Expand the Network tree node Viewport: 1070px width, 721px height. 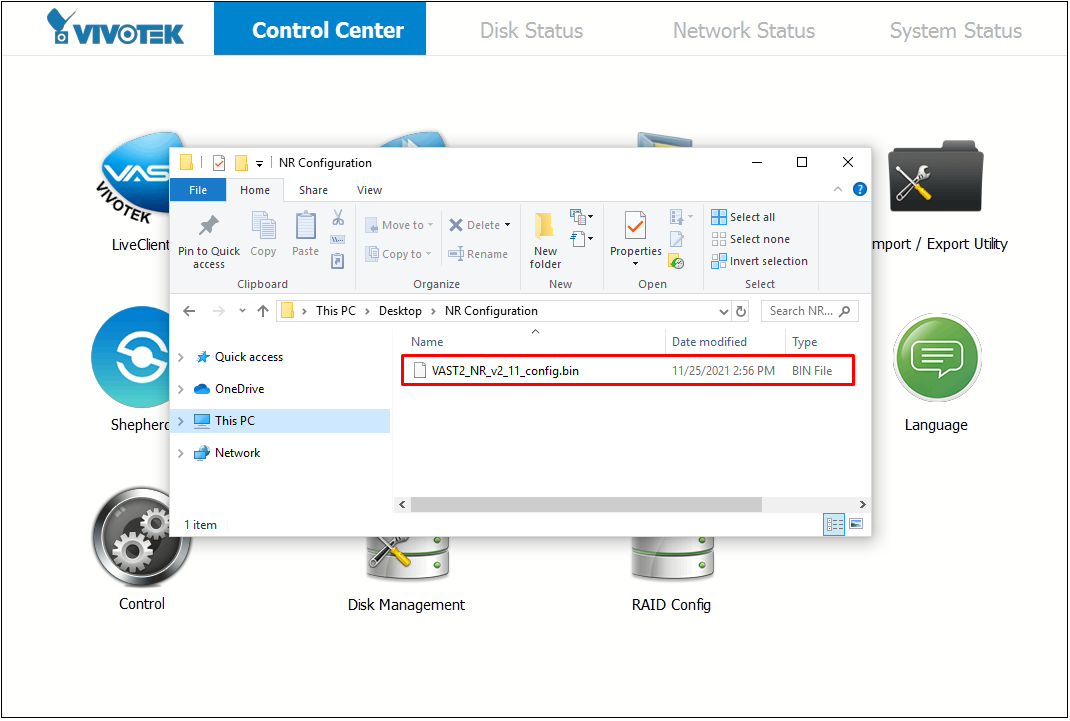pyautogui.click(x=181, y=453)
